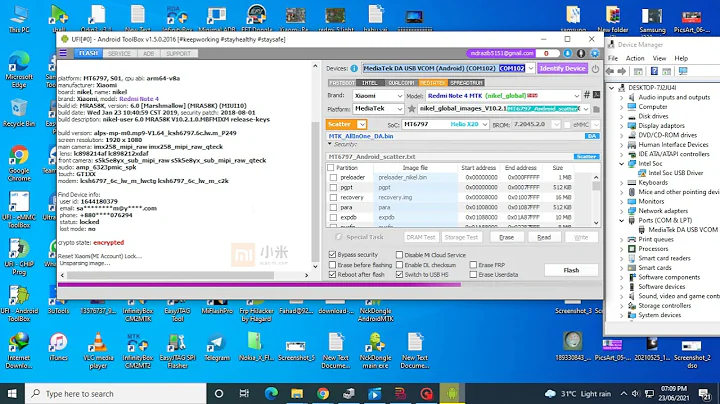Open the hamburger menu in UFI ToolBox

pyautogui.click(x=63, y=53)
